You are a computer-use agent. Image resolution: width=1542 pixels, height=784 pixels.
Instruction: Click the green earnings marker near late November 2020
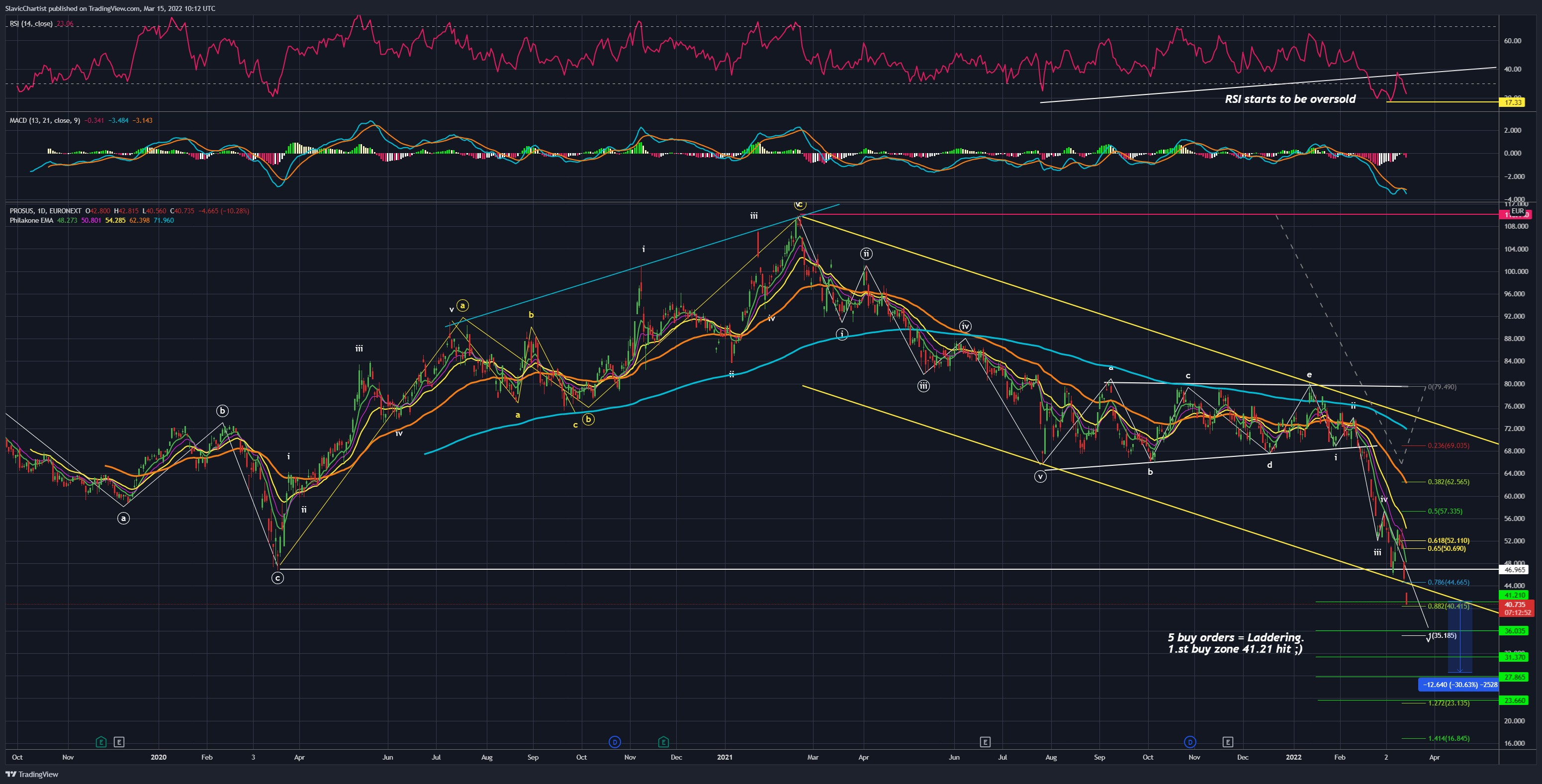coord(663,742)
